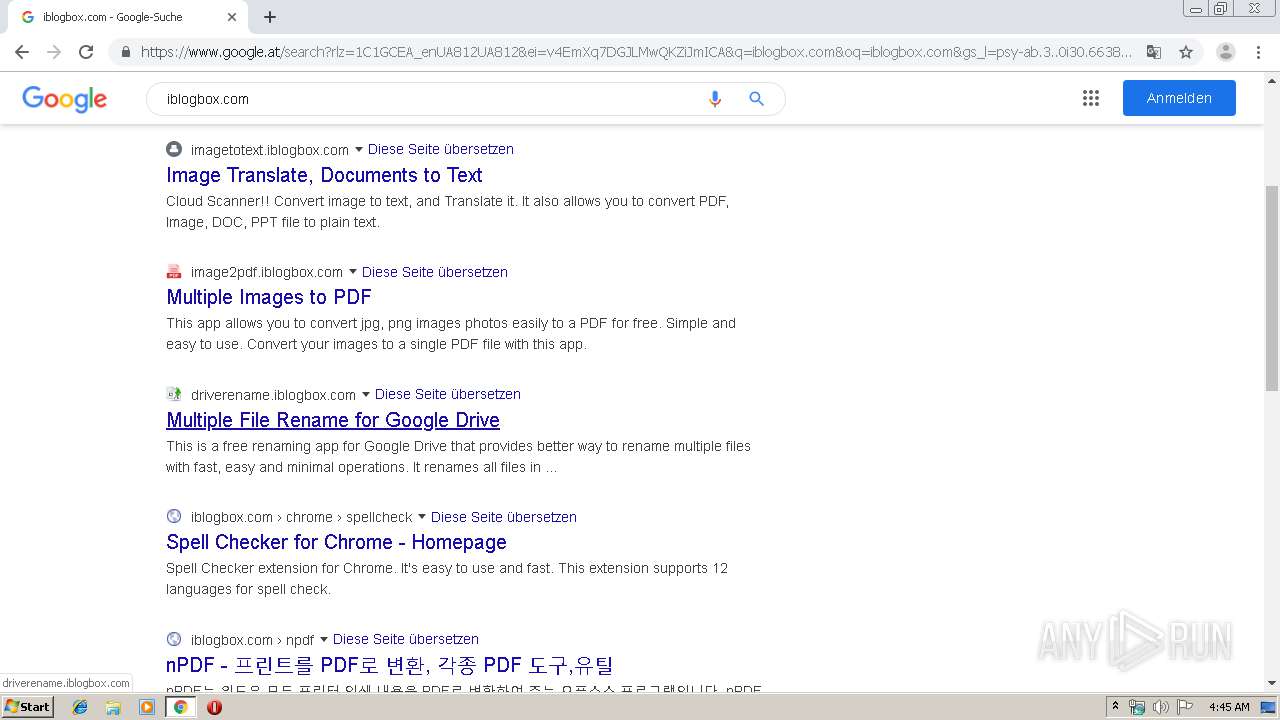The width and height of the screenshot is (1280, 720).
Task: Translate the spellcheck result page
Action: tap(504, 517)
